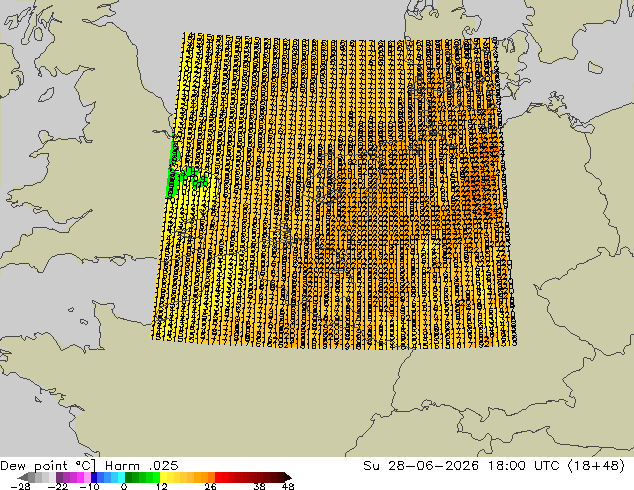This screenshot has height=490, width=634.
Task: Select the cyan legend color segment
Action: pos(121,477)
